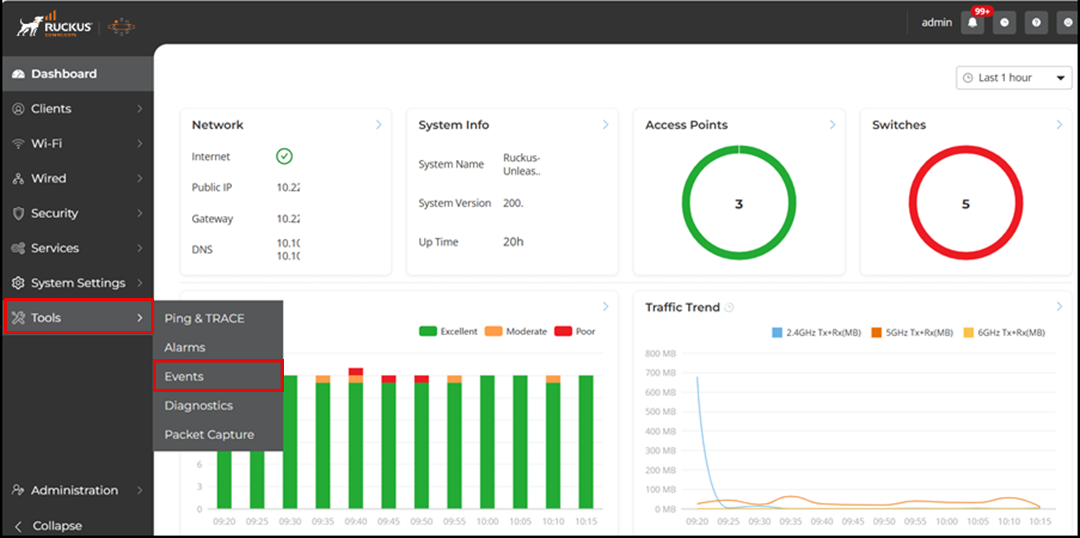Open the Wired sidebar menu
The width and height of the screenshot is (1080, 538).
pyautogui.click(x=76, y=178)
